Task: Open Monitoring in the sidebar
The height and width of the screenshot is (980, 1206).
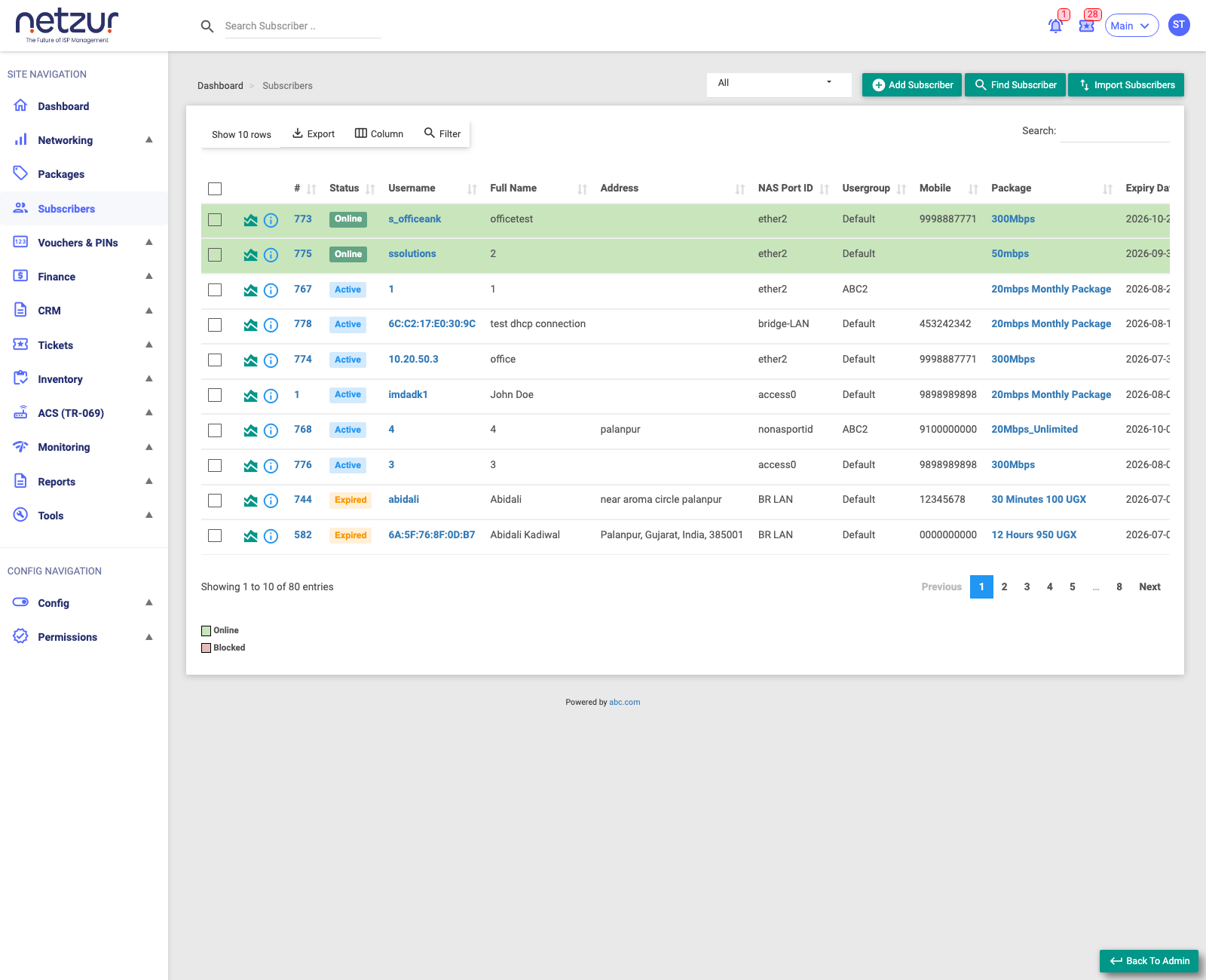Action: click(x=84, y=447)
